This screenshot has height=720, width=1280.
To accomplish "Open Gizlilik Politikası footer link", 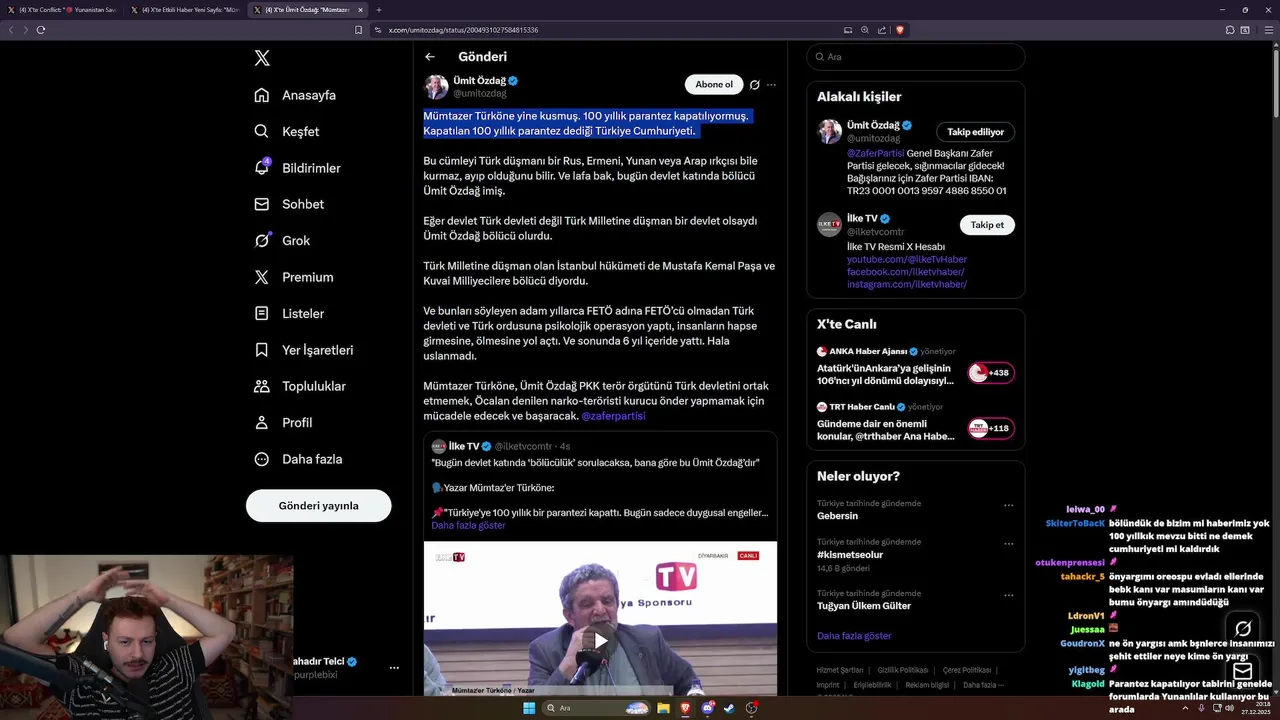I will tap(904, 670).
